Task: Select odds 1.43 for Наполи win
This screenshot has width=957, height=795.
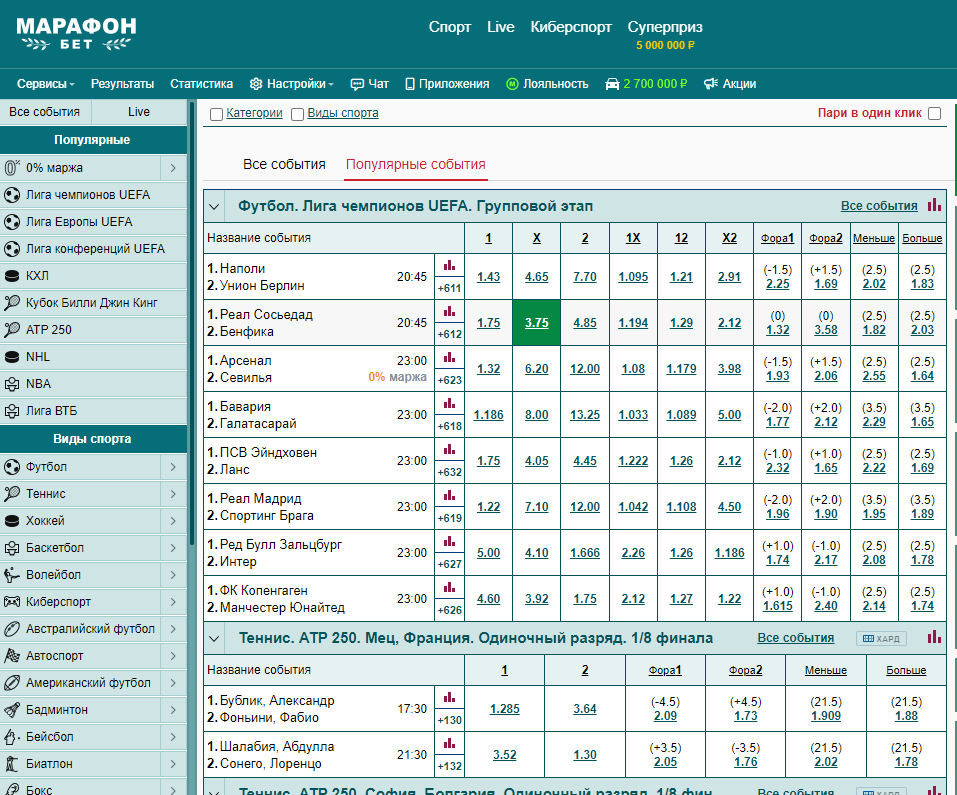Action: coord(488,277)
